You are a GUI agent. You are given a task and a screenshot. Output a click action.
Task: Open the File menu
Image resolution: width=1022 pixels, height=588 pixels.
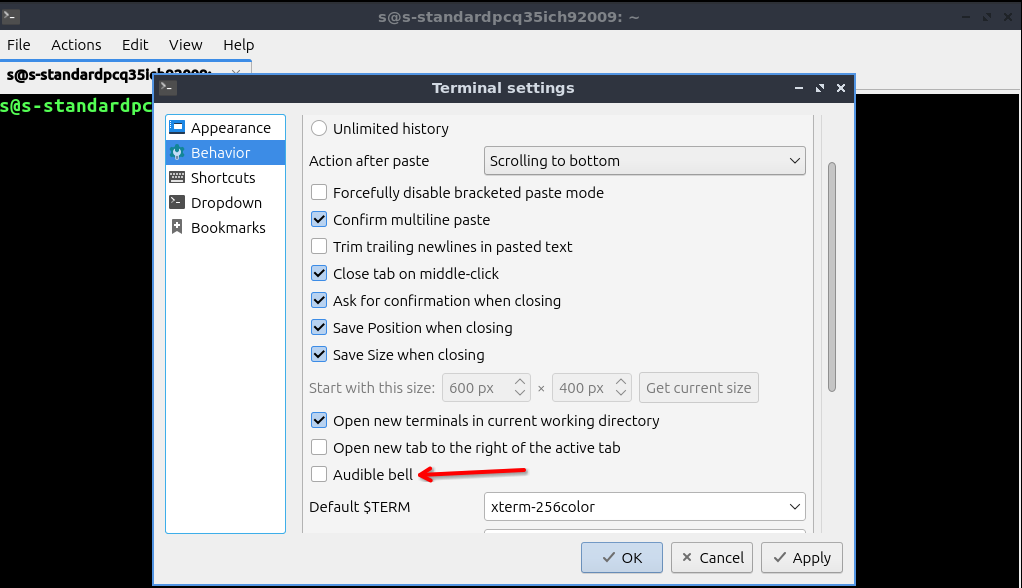click(19, 45)
